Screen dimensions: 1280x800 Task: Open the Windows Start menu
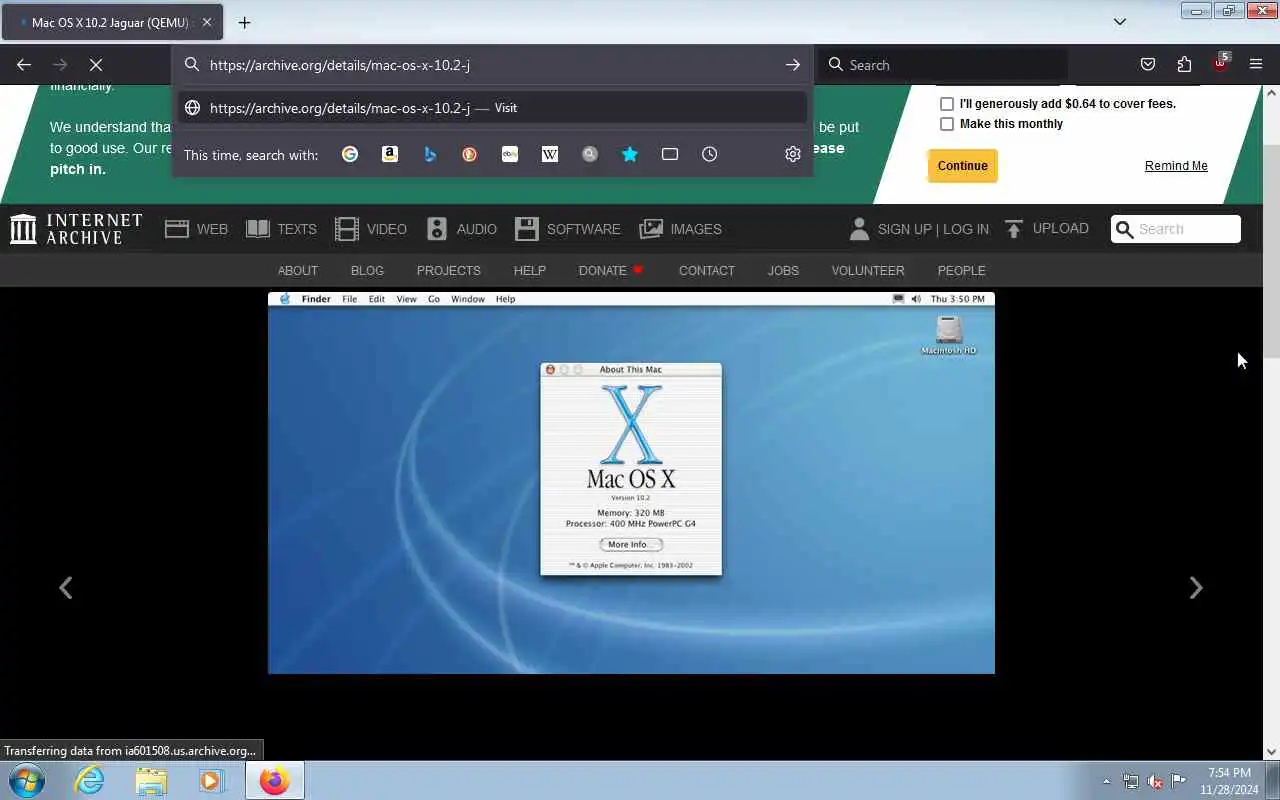27,781
